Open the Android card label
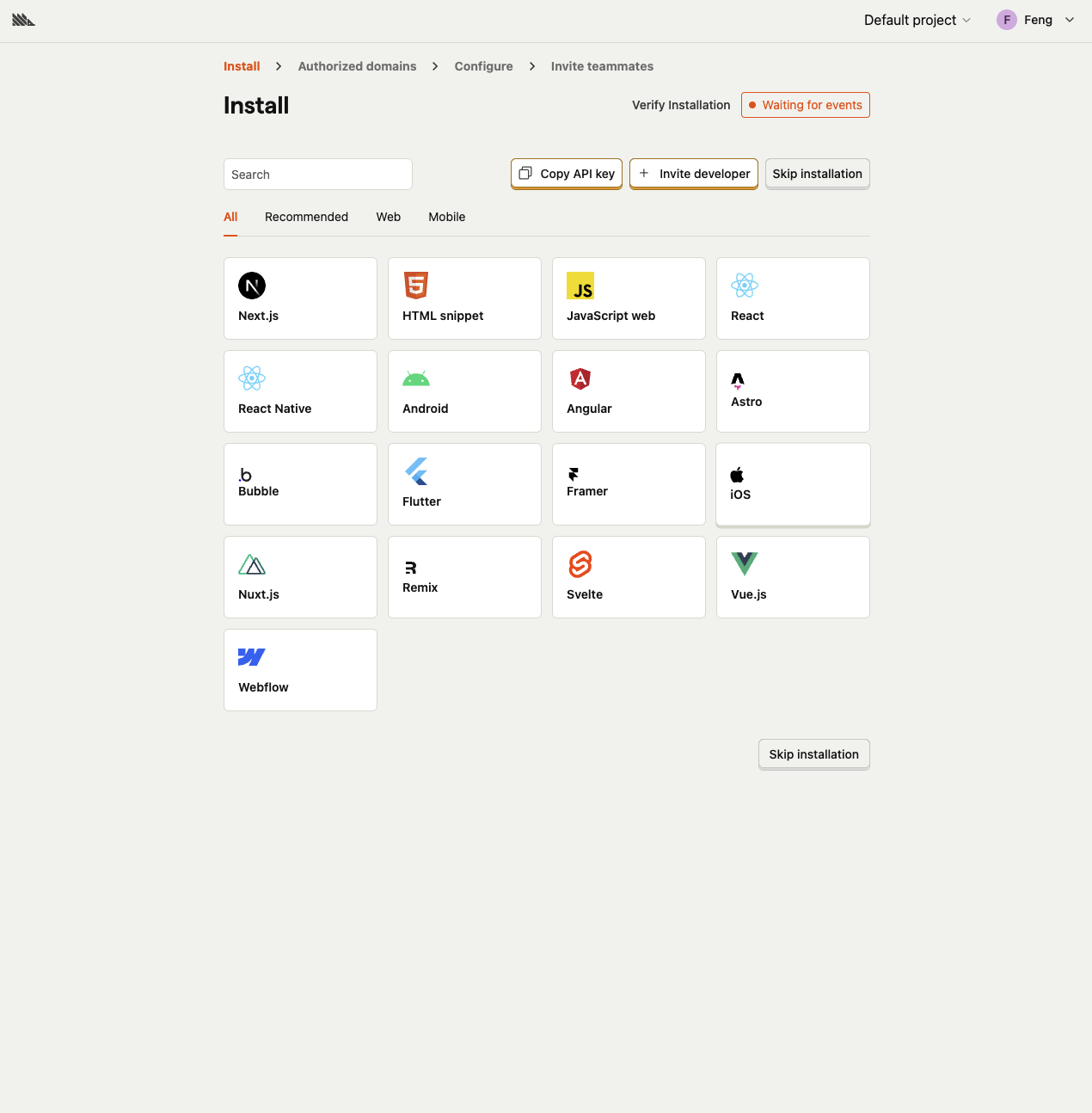 click(x=426, y=409)
